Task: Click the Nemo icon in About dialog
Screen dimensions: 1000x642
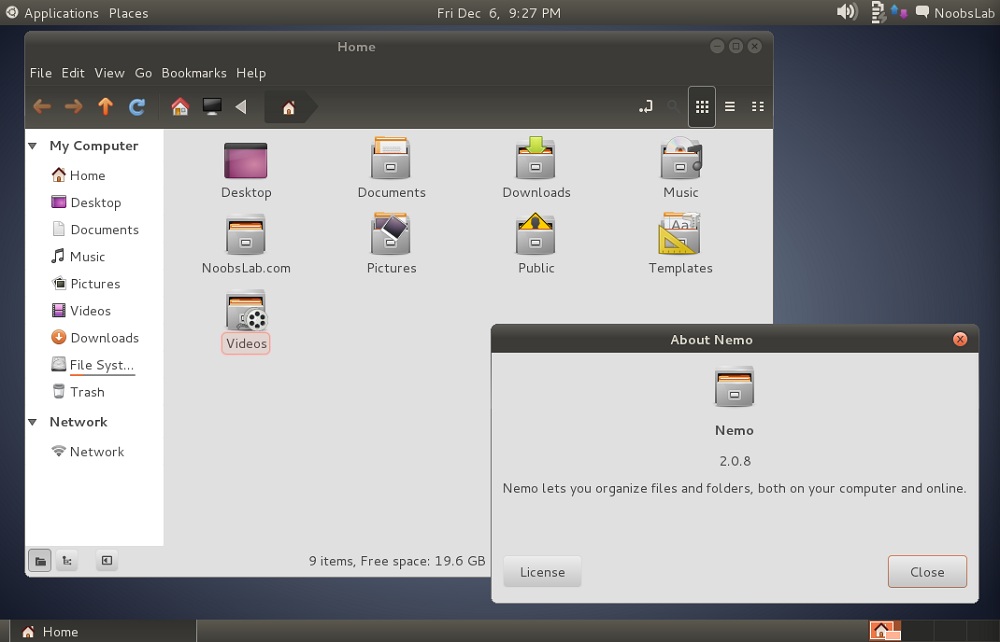Action: point(734,386)
